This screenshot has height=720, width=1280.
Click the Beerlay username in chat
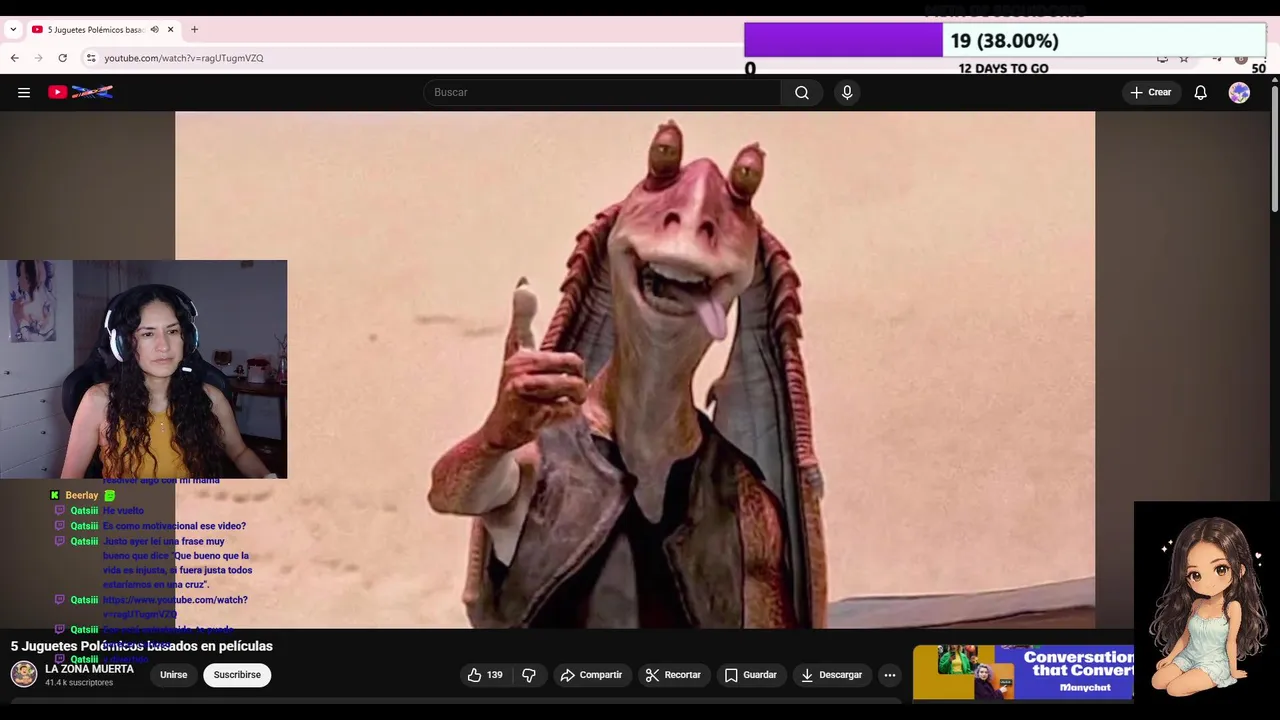coord(82,496)
